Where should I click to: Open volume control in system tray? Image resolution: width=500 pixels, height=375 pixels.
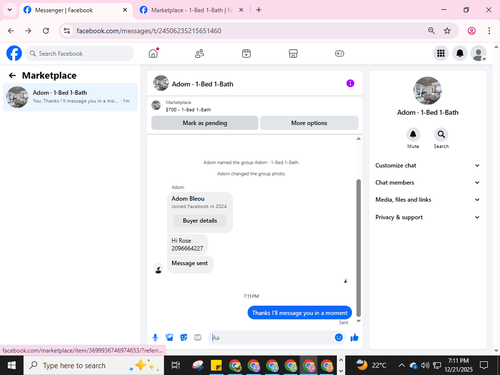point(425,366)
